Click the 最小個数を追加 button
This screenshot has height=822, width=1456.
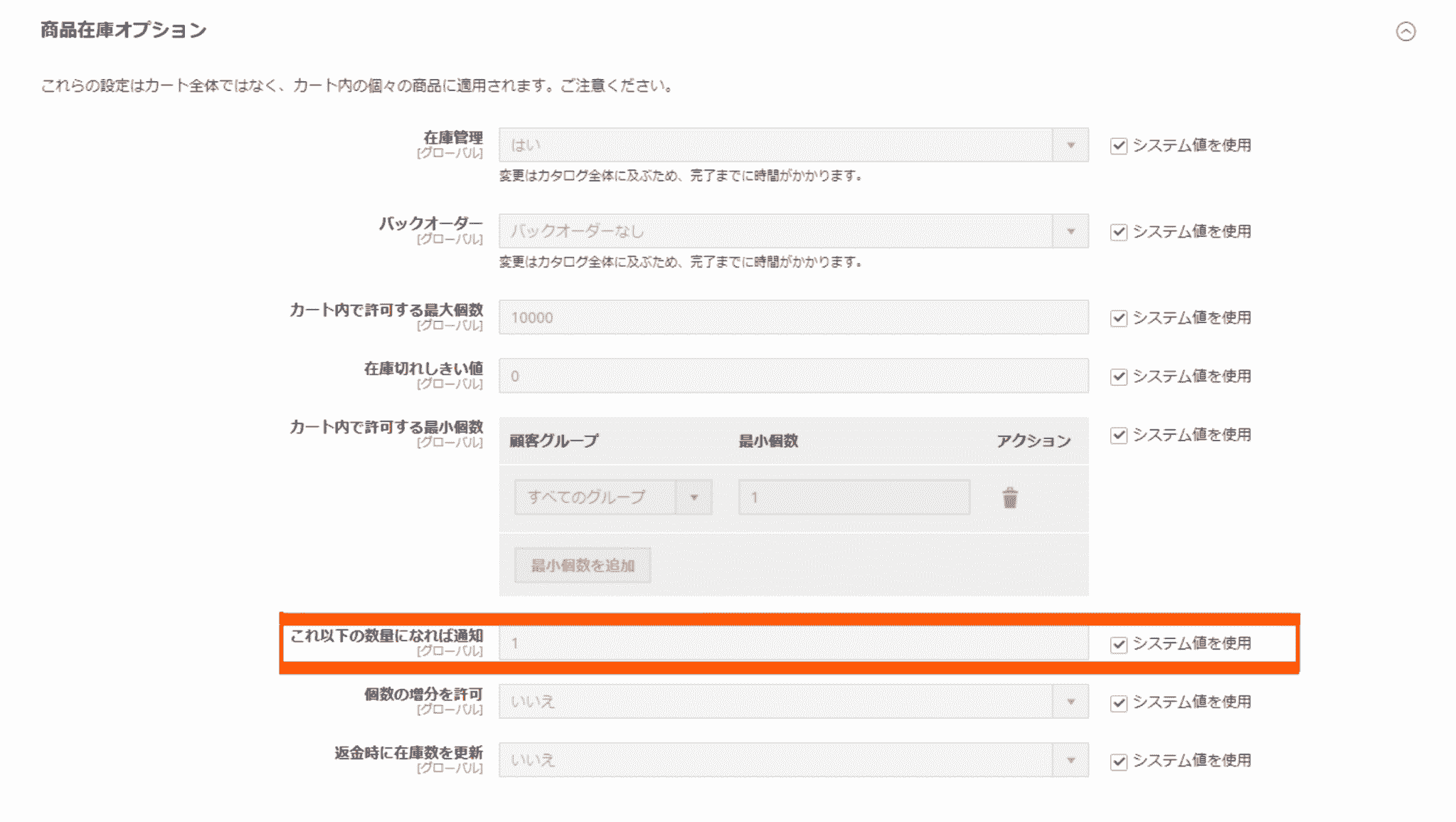pyautogui.click(x=582, y=564)
